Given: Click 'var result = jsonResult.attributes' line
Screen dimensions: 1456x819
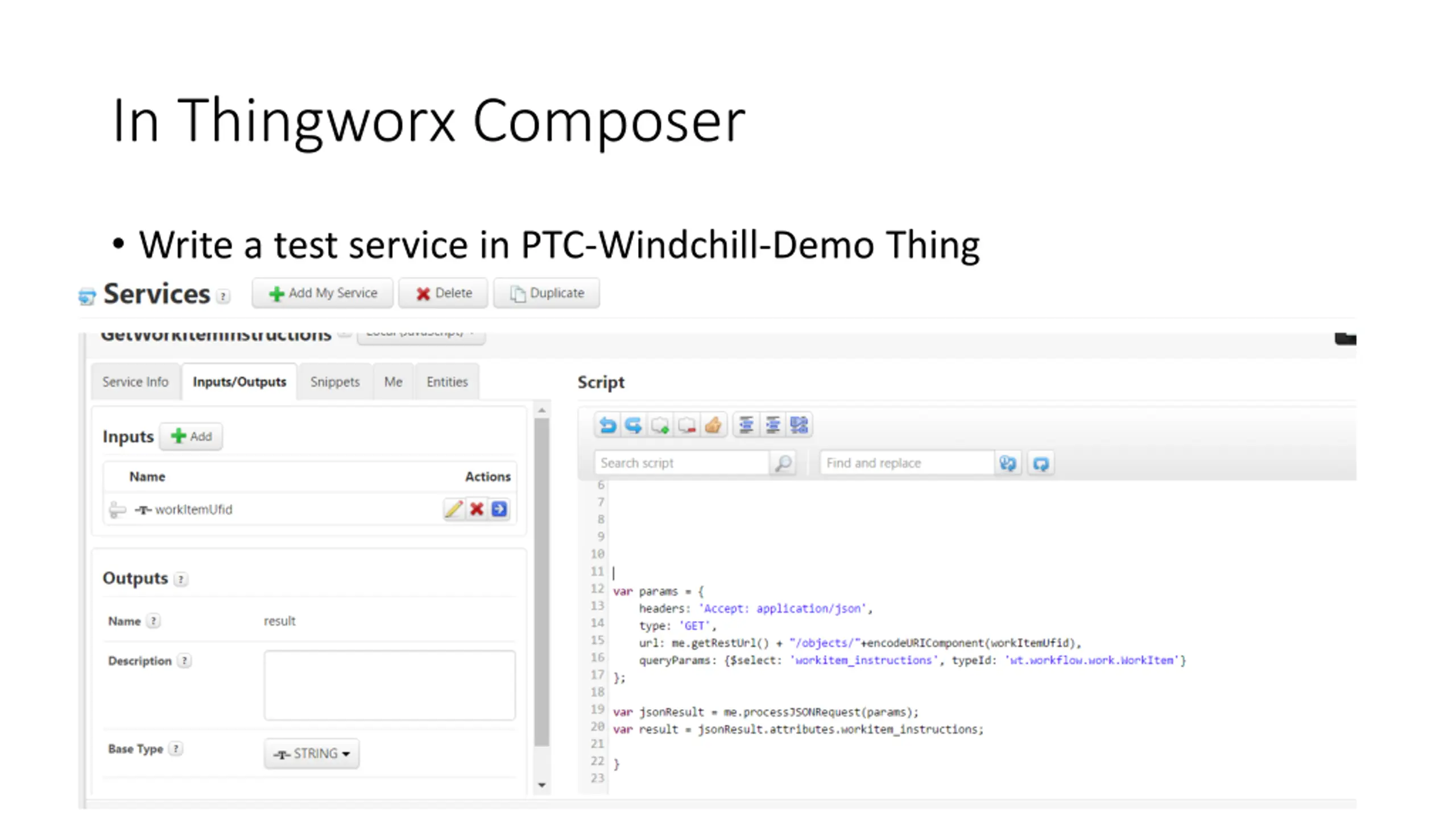Looking at the screenshot, I should pyautogui.click(x=798, y=729).
